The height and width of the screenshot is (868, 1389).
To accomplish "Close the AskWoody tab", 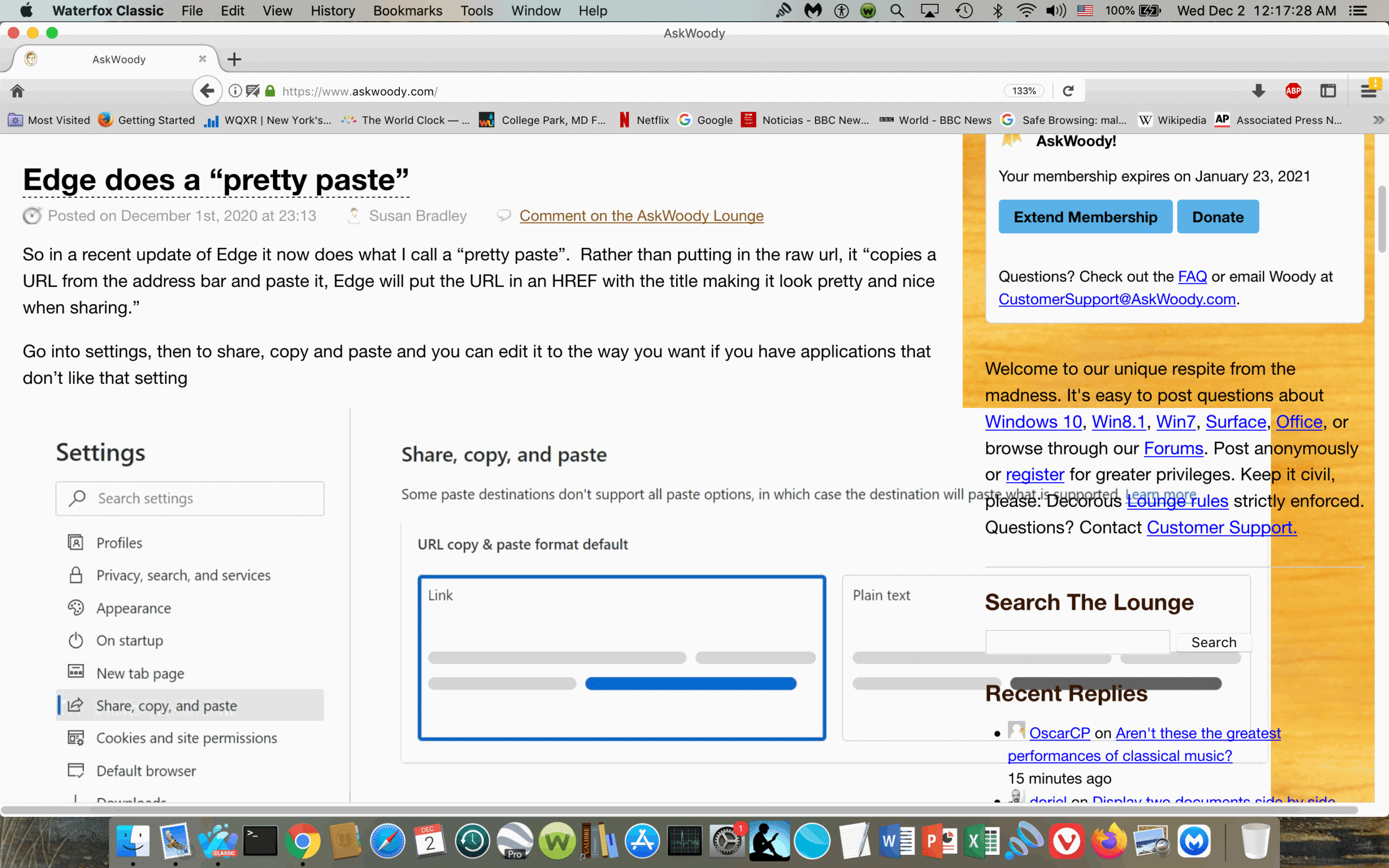I will (202, 59).
